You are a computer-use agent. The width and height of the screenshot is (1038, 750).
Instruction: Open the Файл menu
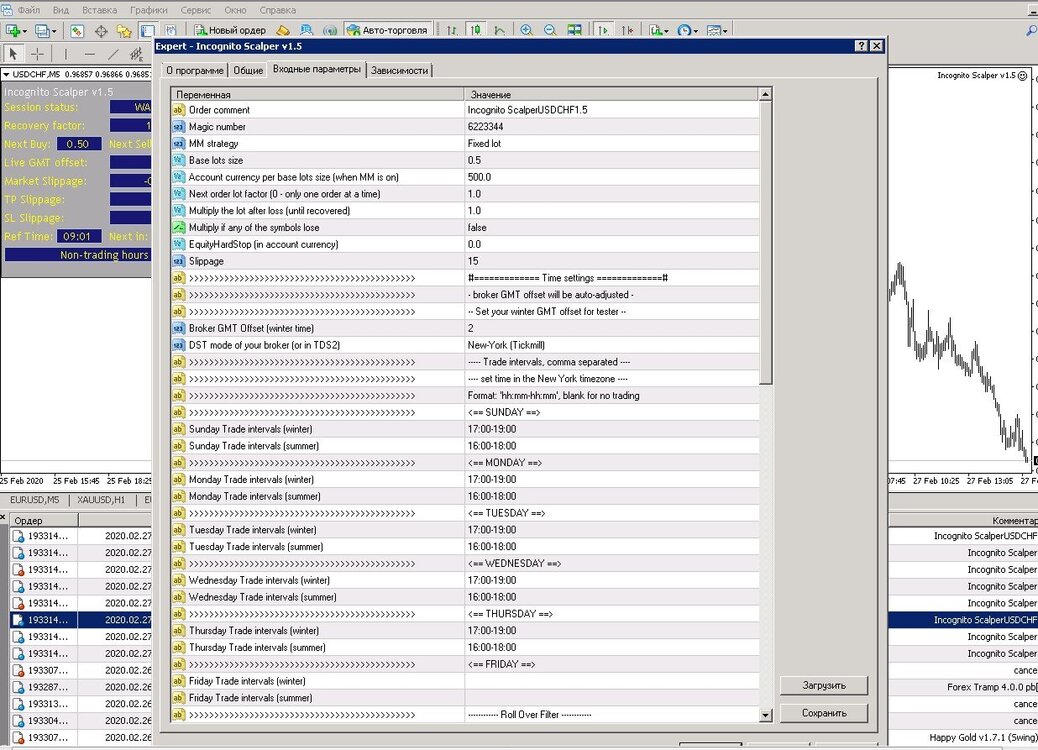(x=28, y=10)
